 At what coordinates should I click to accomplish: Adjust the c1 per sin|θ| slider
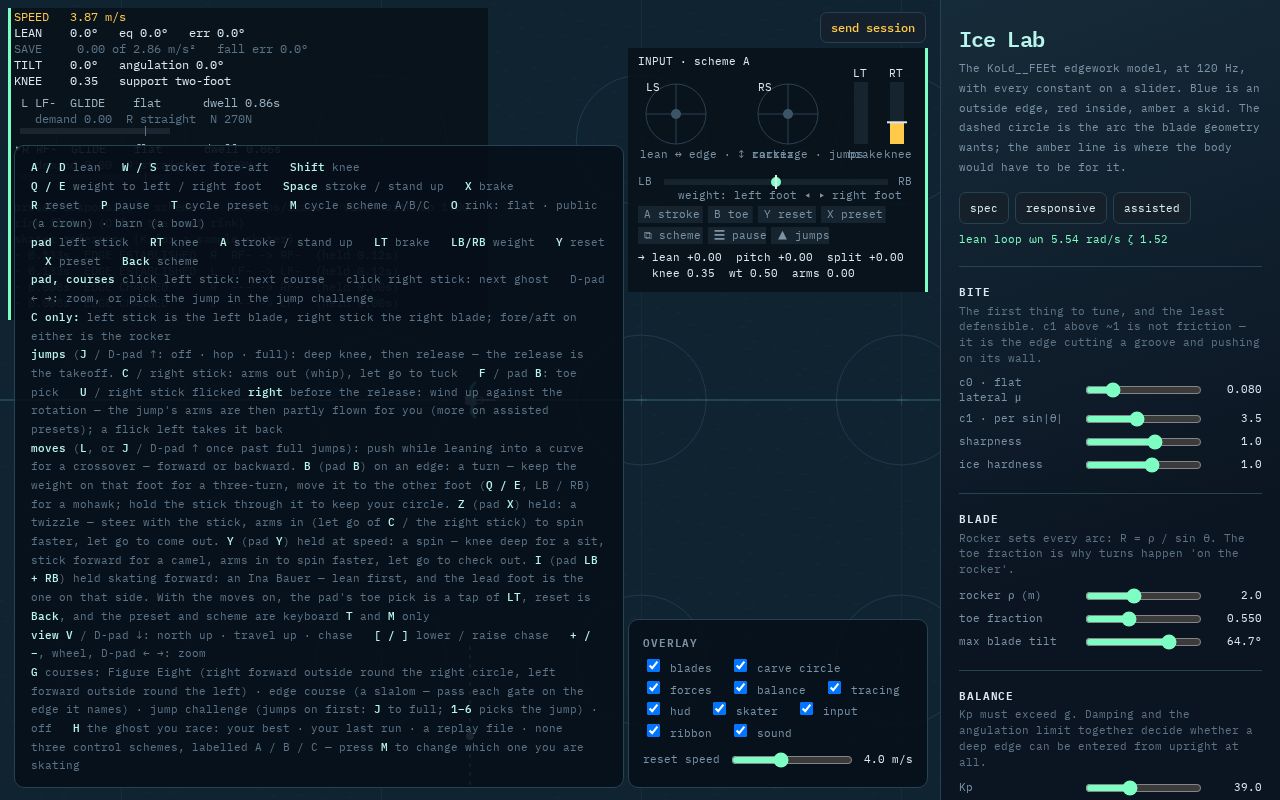coord(1143,419)
